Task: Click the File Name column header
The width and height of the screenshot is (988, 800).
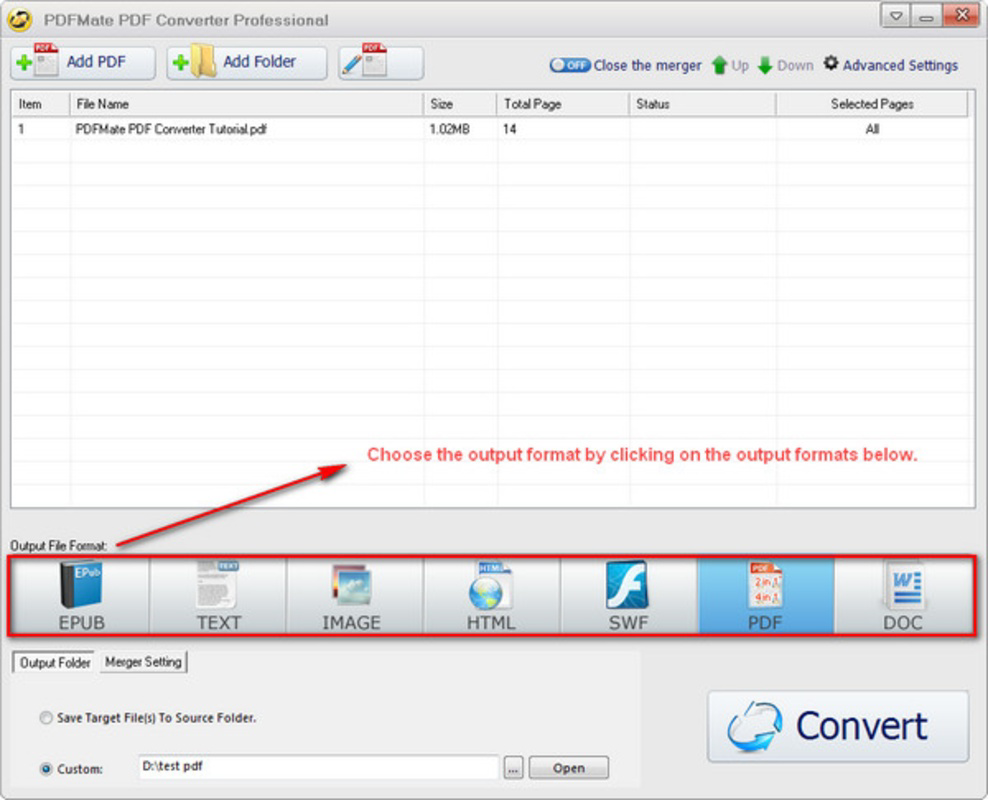Action: tap(246, 104)
